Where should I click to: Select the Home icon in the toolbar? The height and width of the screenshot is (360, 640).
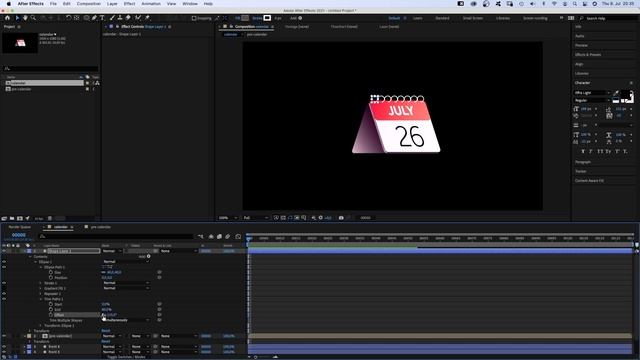click(7, 18)
